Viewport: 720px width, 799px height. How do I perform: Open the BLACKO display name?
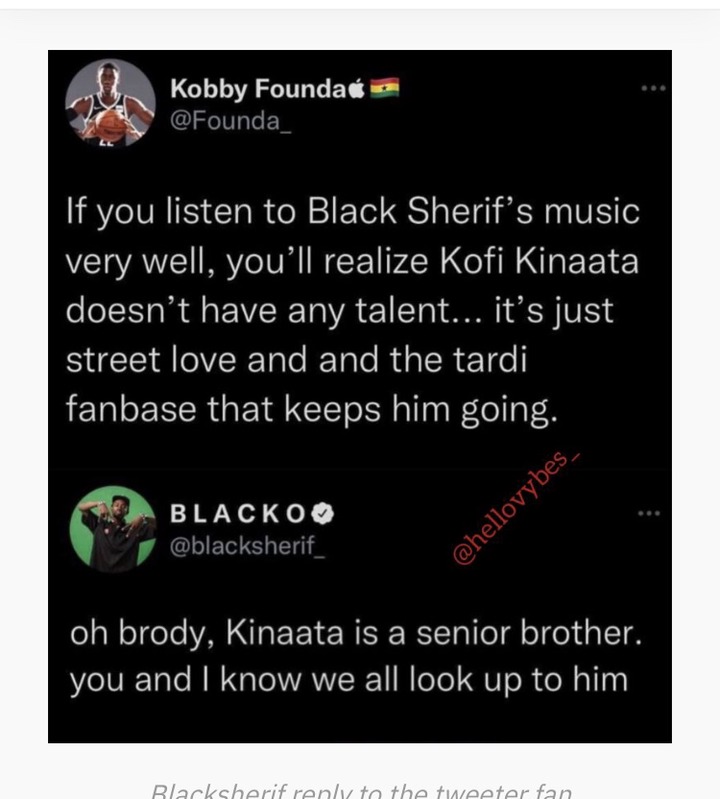(238, 513)
